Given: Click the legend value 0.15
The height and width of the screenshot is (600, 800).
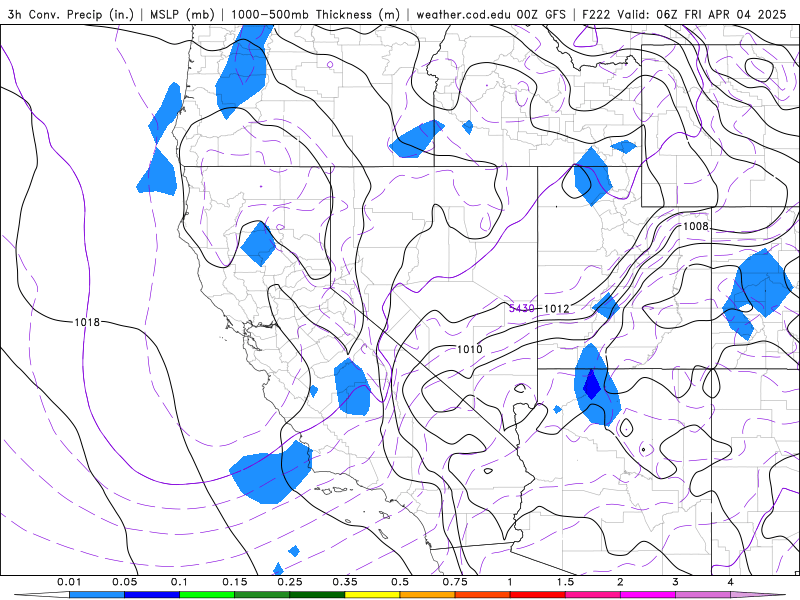Looking at the screenshot, I should [x=235, y=582].
